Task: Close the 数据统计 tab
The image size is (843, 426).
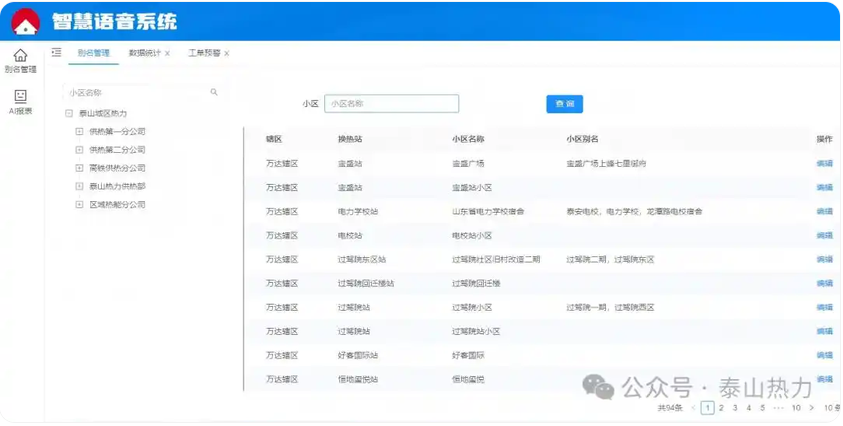Action: coord(167,53)
